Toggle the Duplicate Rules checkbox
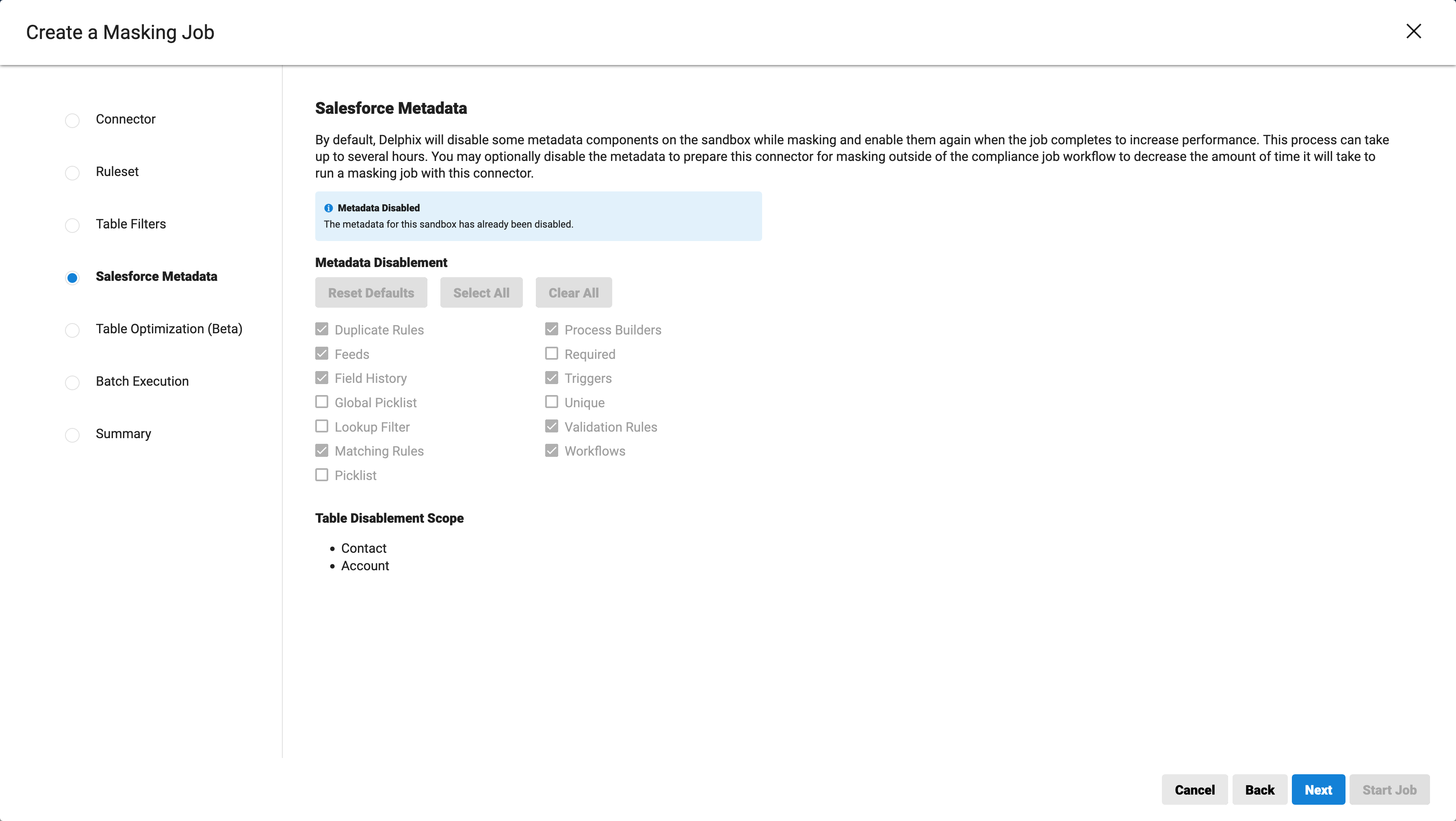The height and width of the screenshot is (821, 1456). tap(322, 329)
